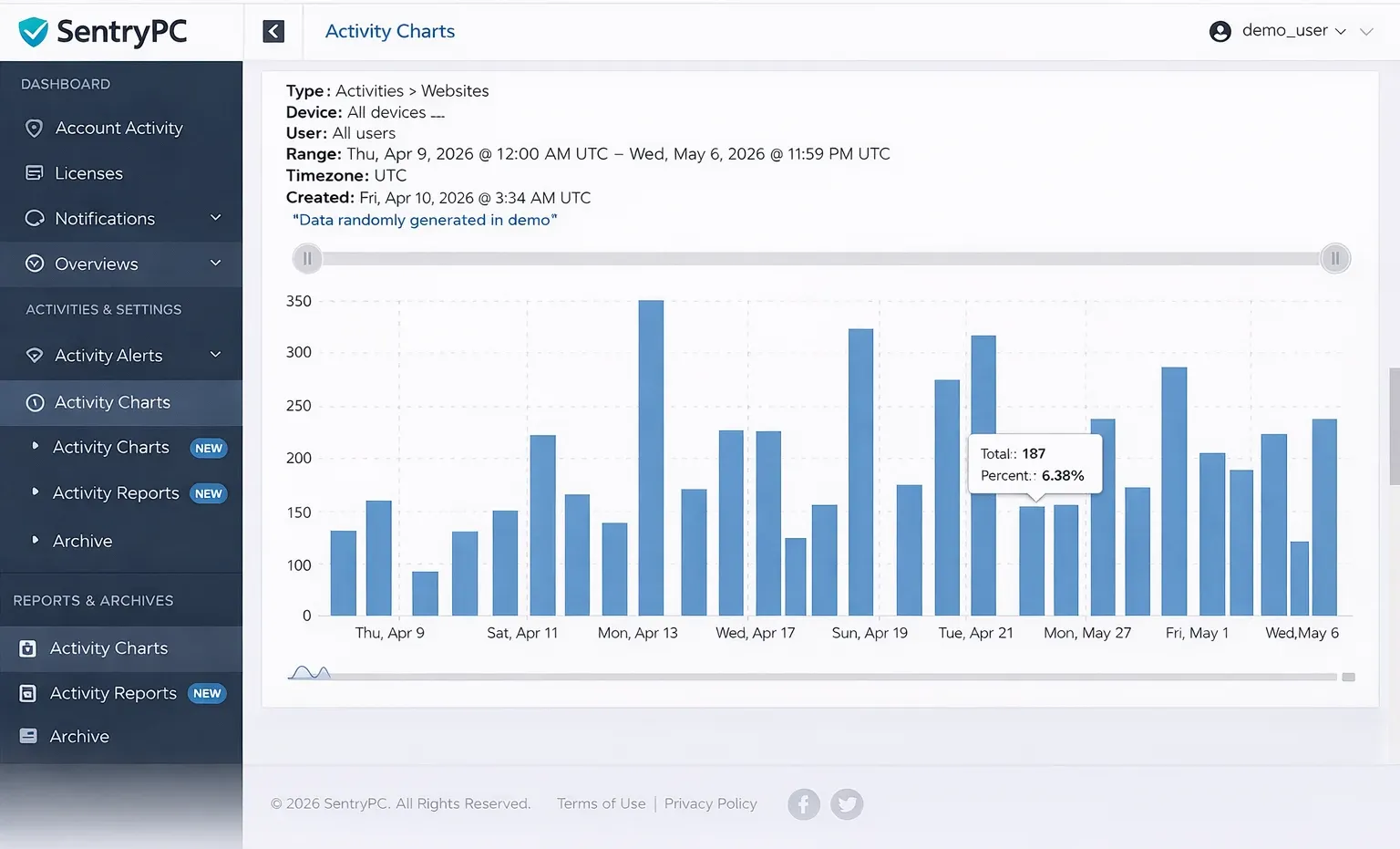Switch to Activity Reports under Activities & Settings

(114, 492)
